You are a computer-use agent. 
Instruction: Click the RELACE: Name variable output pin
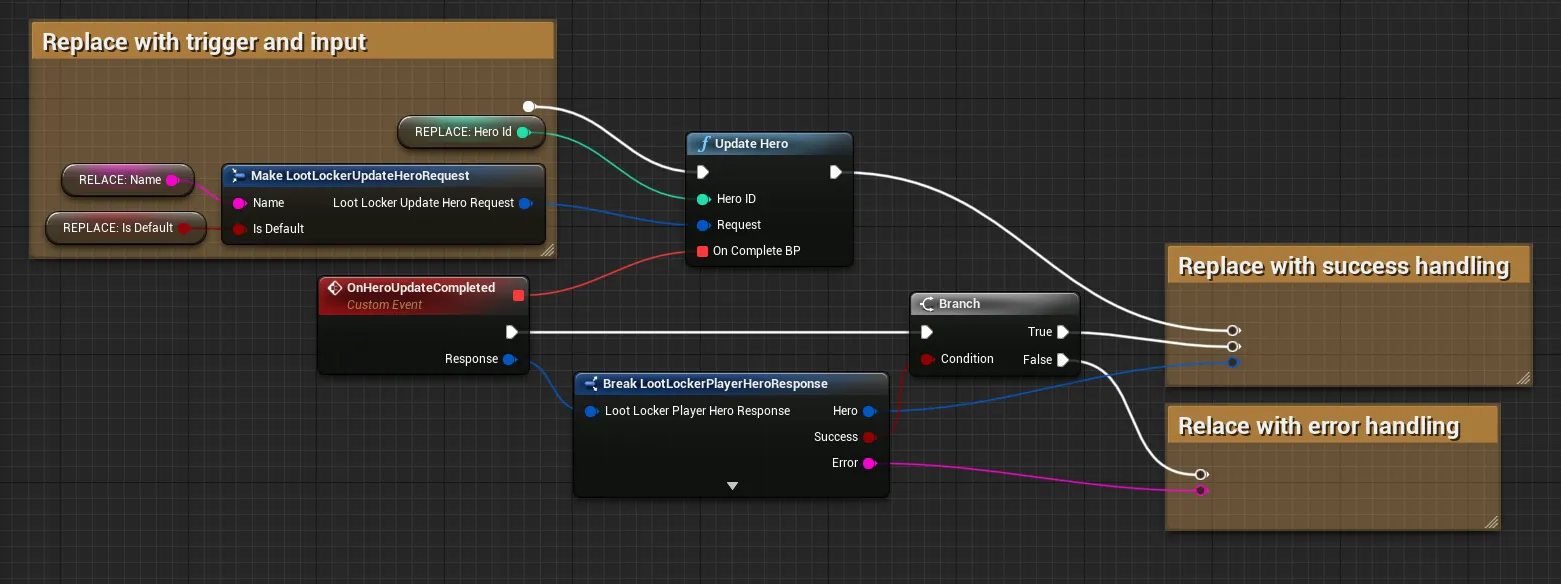(x=172, y=180)
